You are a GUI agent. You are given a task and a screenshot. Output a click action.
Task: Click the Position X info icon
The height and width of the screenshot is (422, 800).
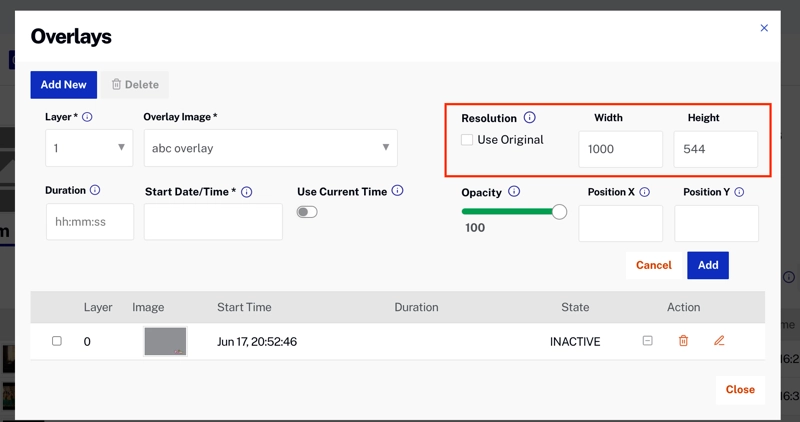pos(645,192)
